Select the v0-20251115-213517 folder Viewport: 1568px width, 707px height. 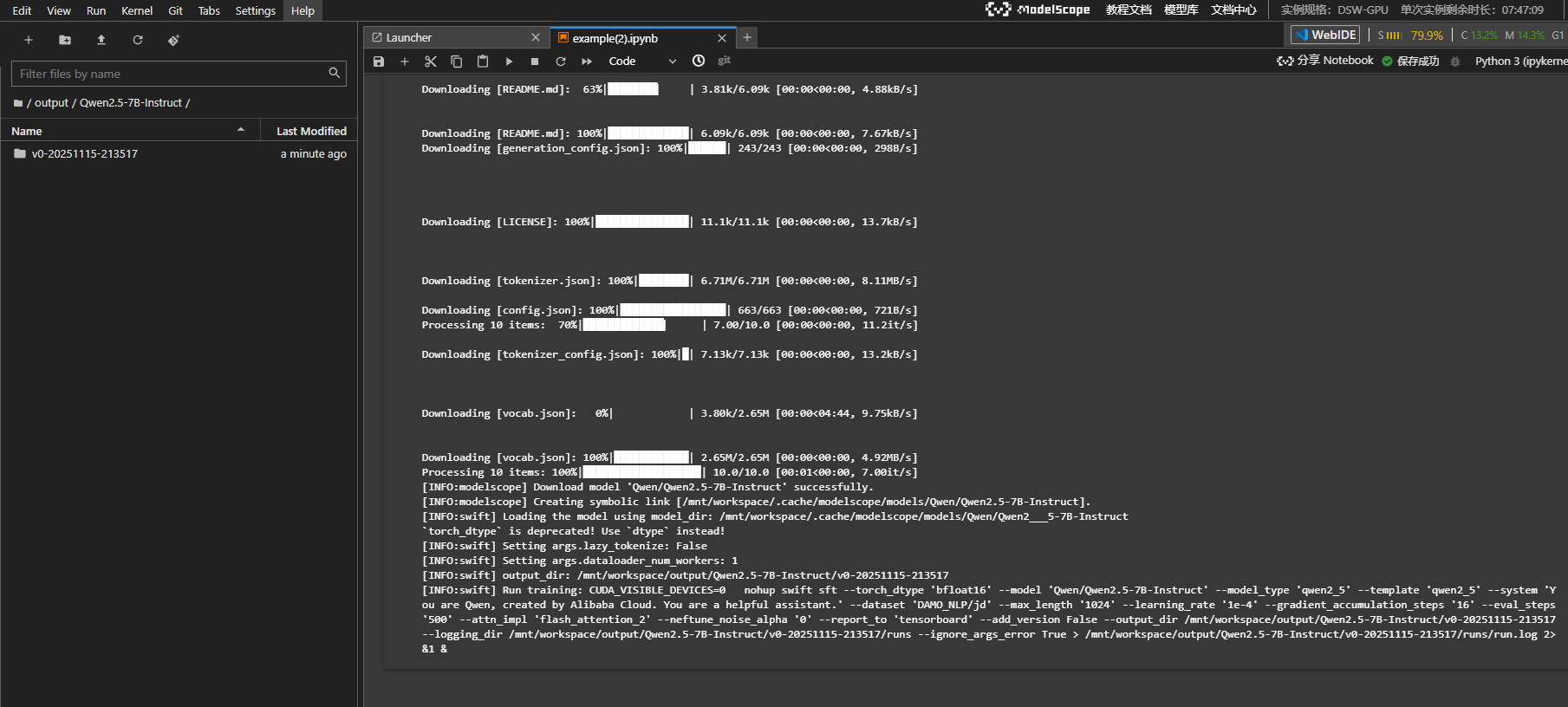[179, 153]
